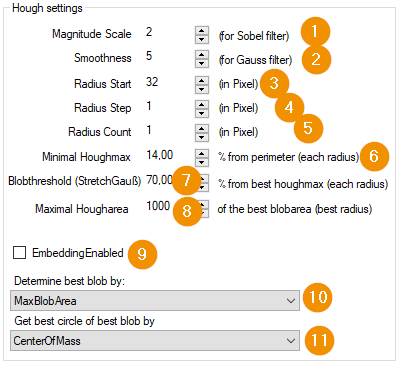Open the MaxBlobArea dropdown

pos(155,300)
